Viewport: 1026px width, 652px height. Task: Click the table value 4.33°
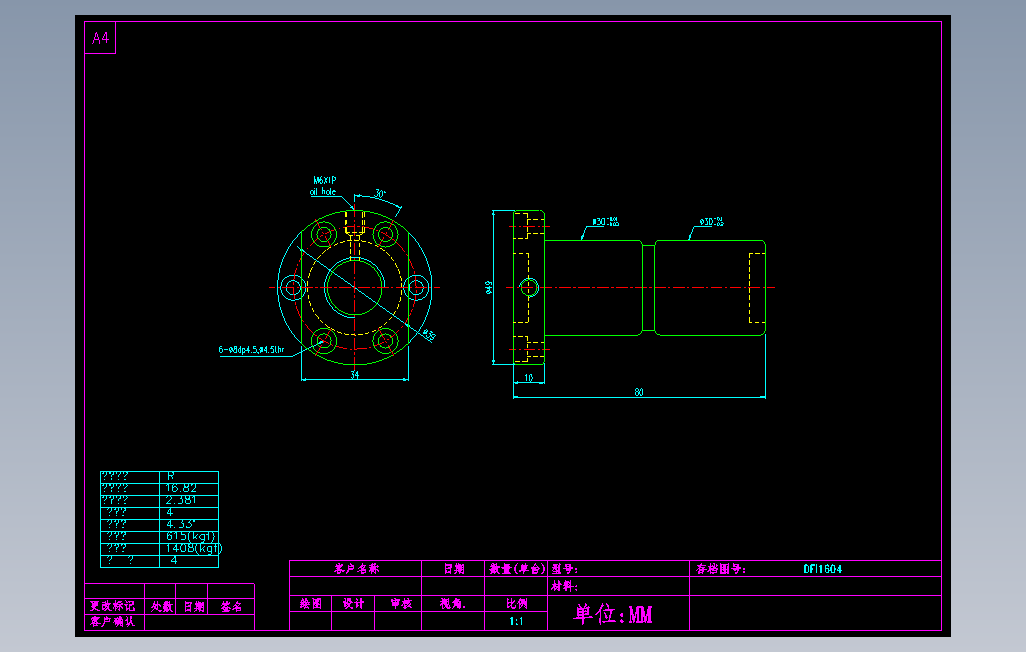click(x=180, y=524)
